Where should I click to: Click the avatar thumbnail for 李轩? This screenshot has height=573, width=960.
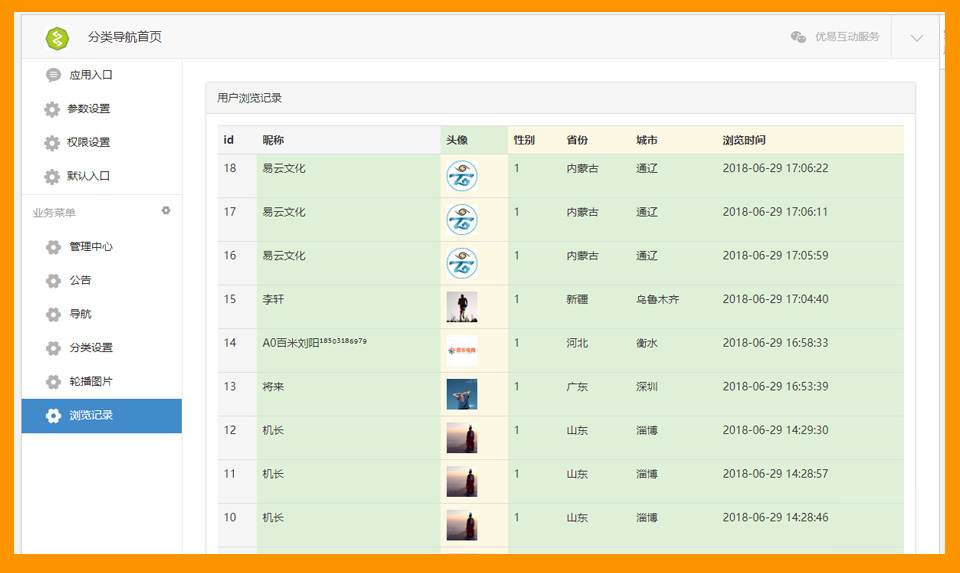click(x=462, y=307)
